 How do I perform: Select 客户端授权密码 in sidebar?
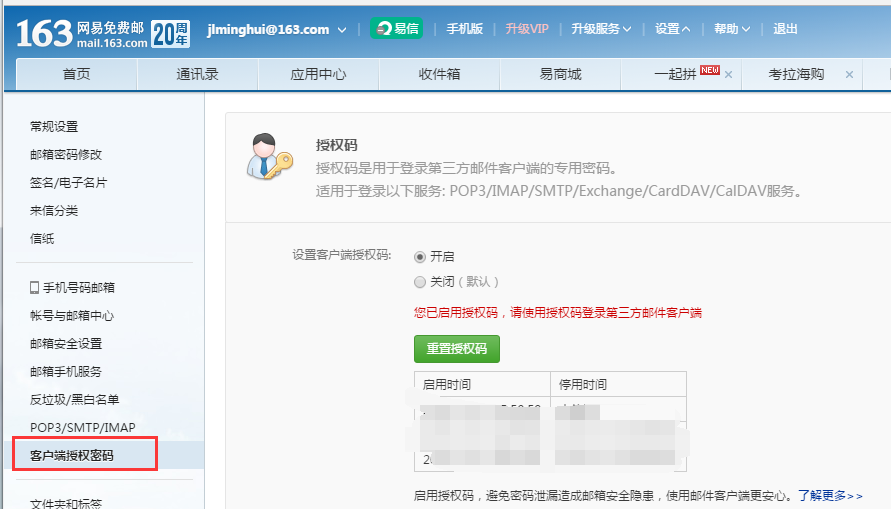click(x=72, y=456)
